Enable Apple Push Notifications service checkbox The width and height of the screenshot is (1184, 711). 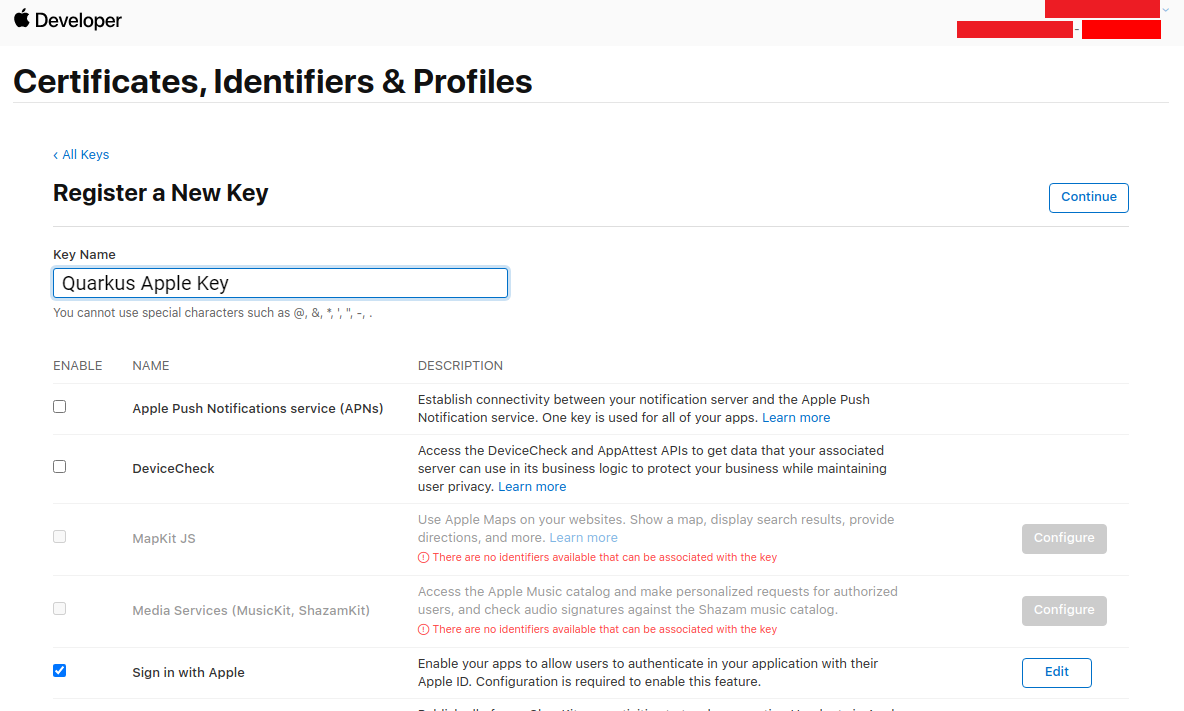60,407
